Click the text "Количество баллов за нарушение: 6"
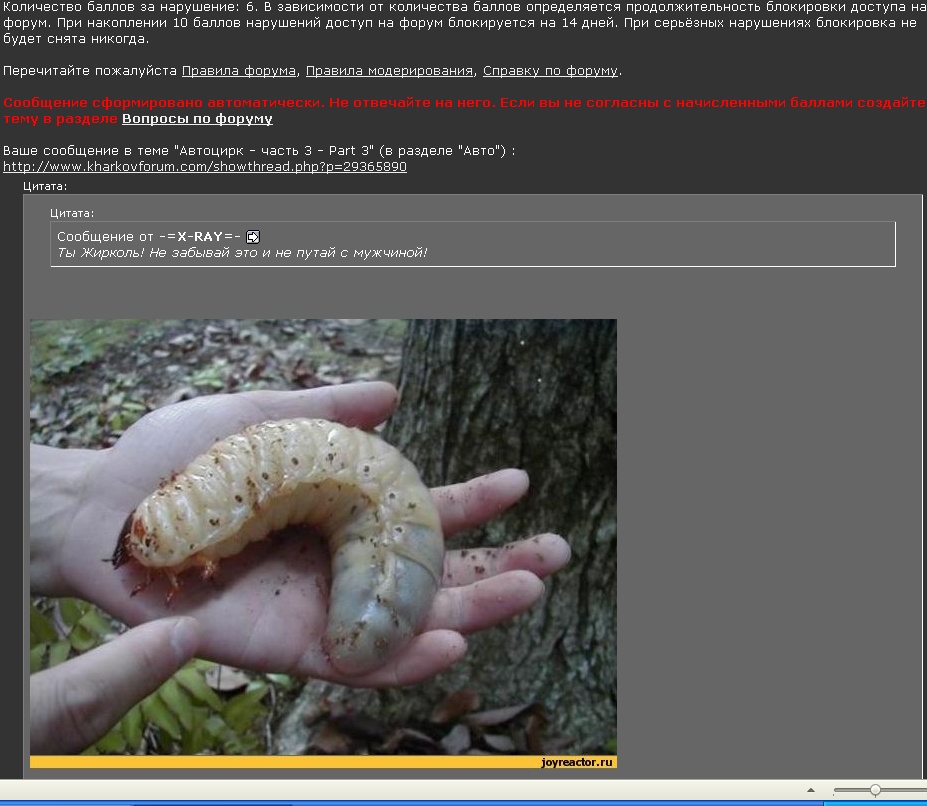 (x=129, y=7)
